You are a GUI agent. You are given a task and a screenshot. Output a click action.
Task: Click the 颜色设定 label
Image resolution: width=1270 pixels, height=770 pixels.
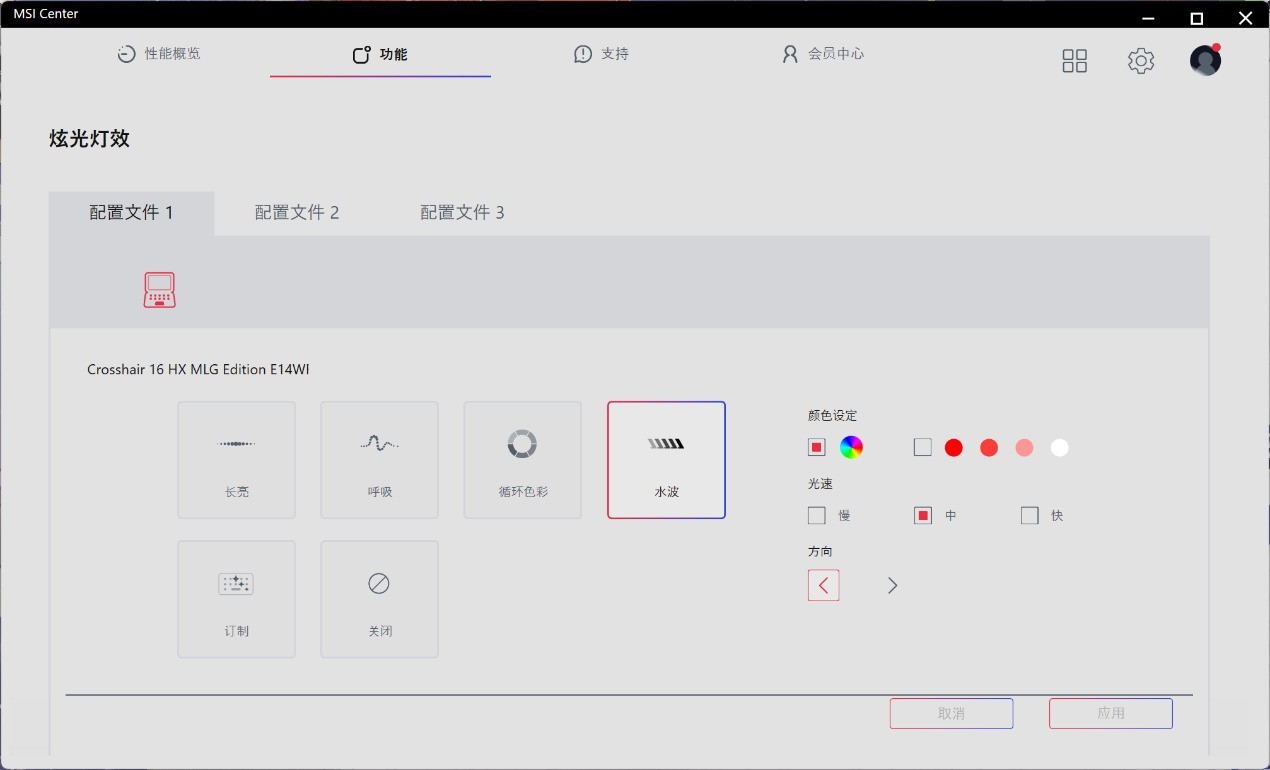click(833, 415)
